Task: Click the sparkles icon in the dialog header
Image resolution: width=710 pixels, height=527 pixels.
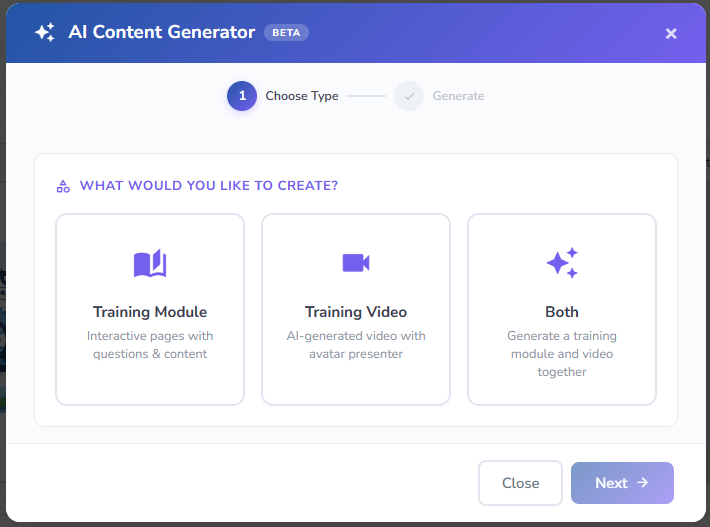Action: [44, 32]
